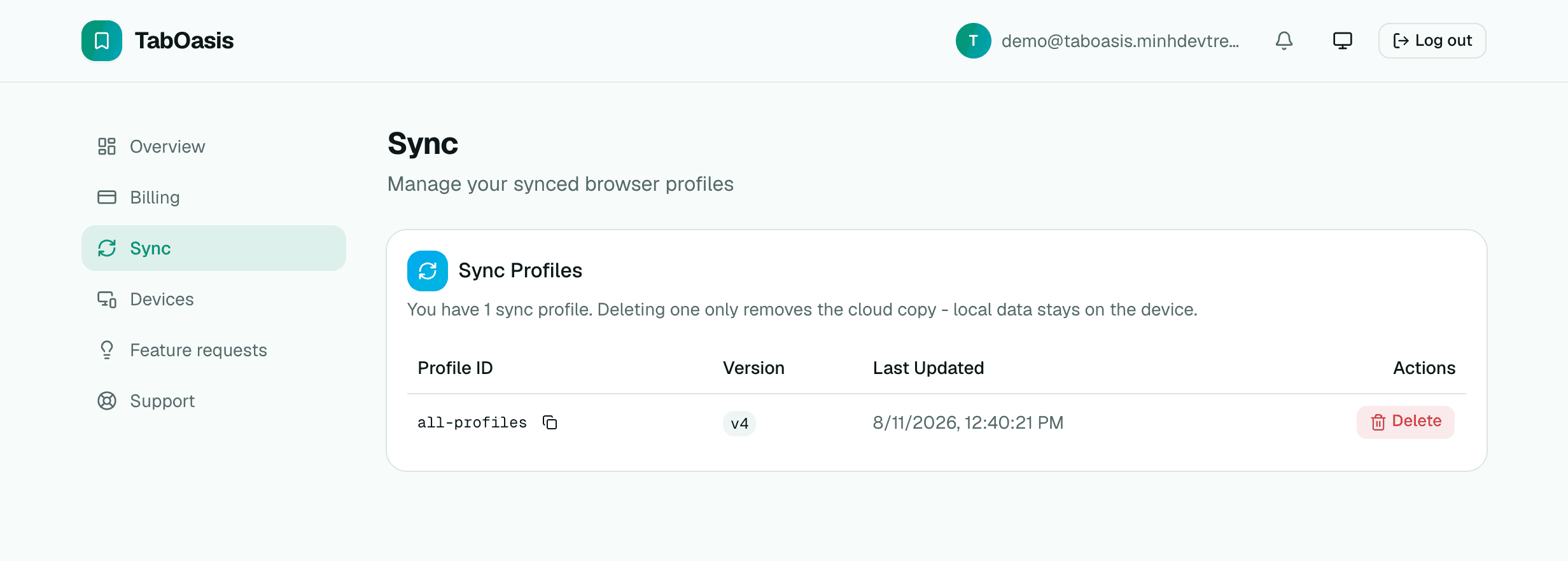Click the Last Updated column header
Image resolution: width=1568 pixels, height=561 pixels.
(x=928, y=368)
